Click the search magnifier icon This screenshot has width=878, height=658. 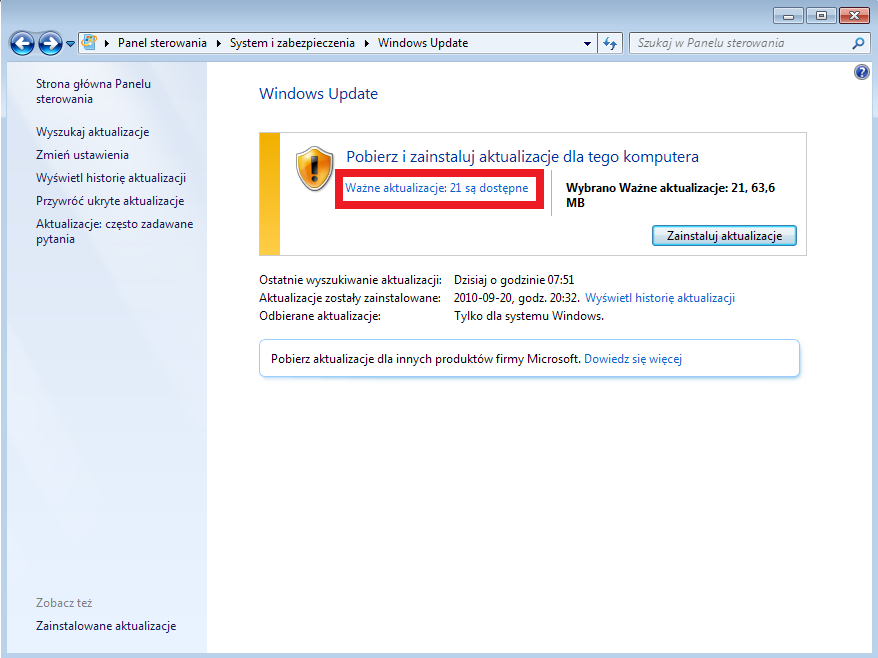point(858,43)
